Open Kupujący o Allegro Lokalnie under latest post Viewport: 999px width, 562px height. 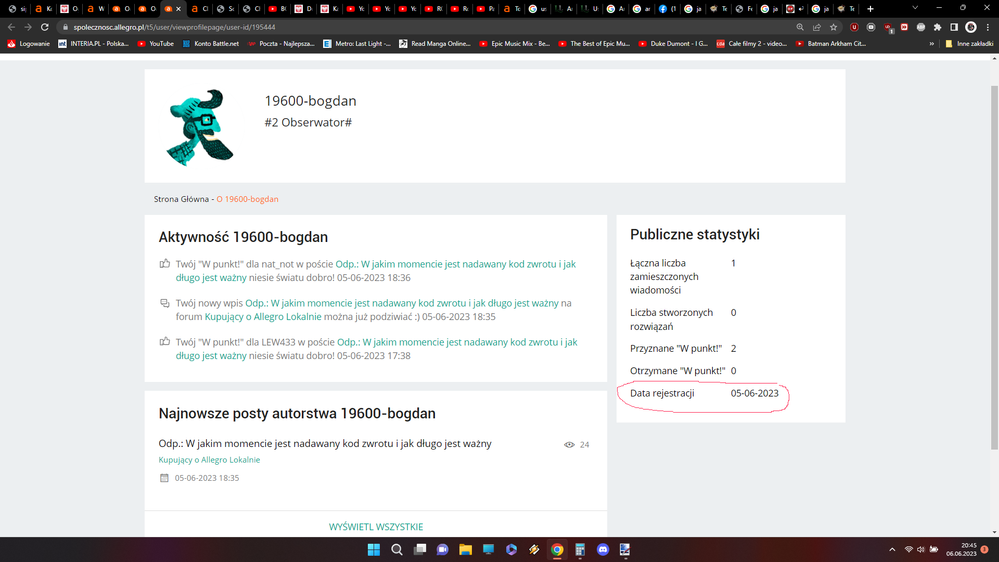point(209,460)
